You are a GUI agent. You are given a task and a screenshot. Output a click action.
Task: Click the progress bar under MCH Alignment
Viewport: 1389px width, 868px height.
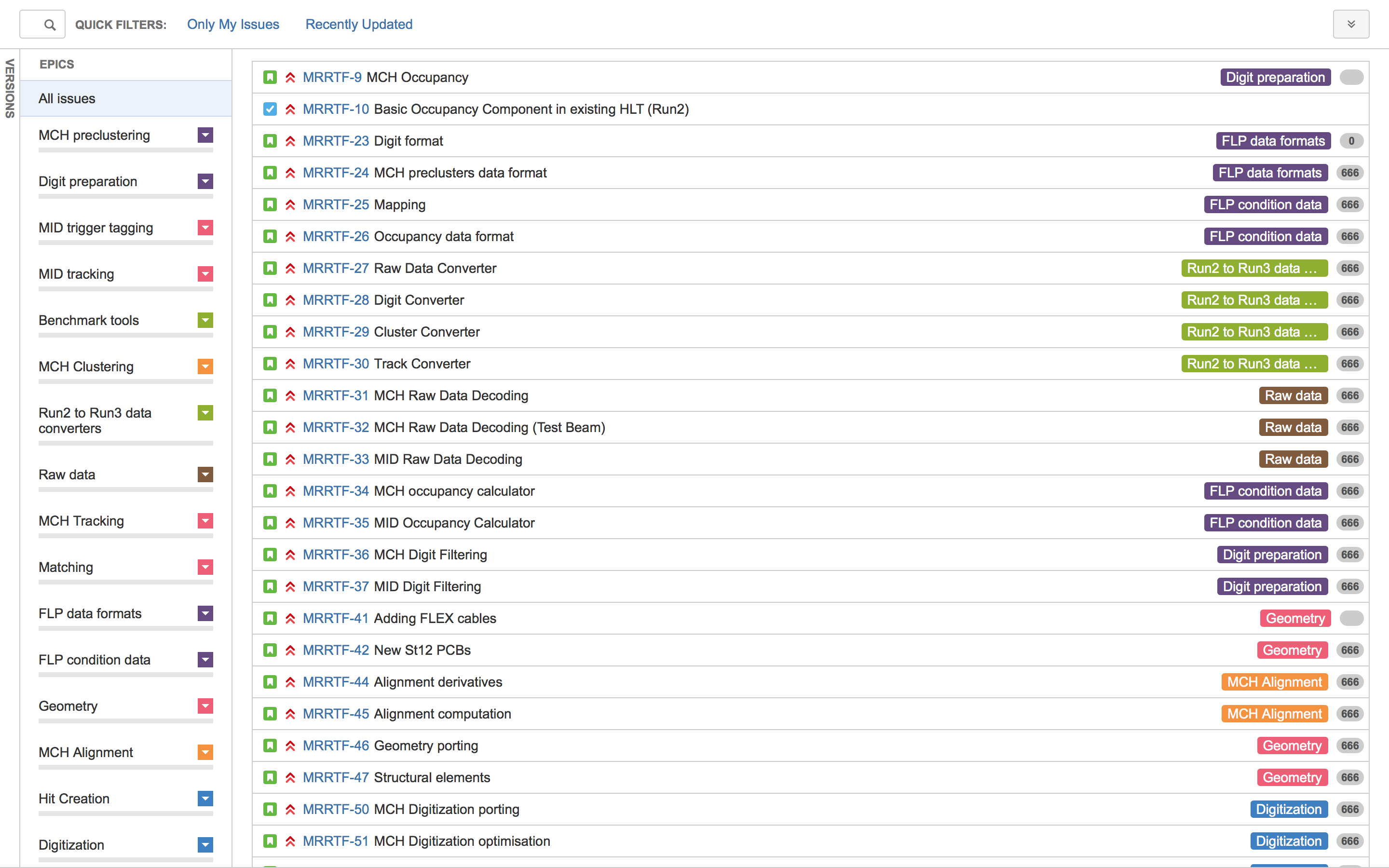pyautogui.click(x=126, y=767)
